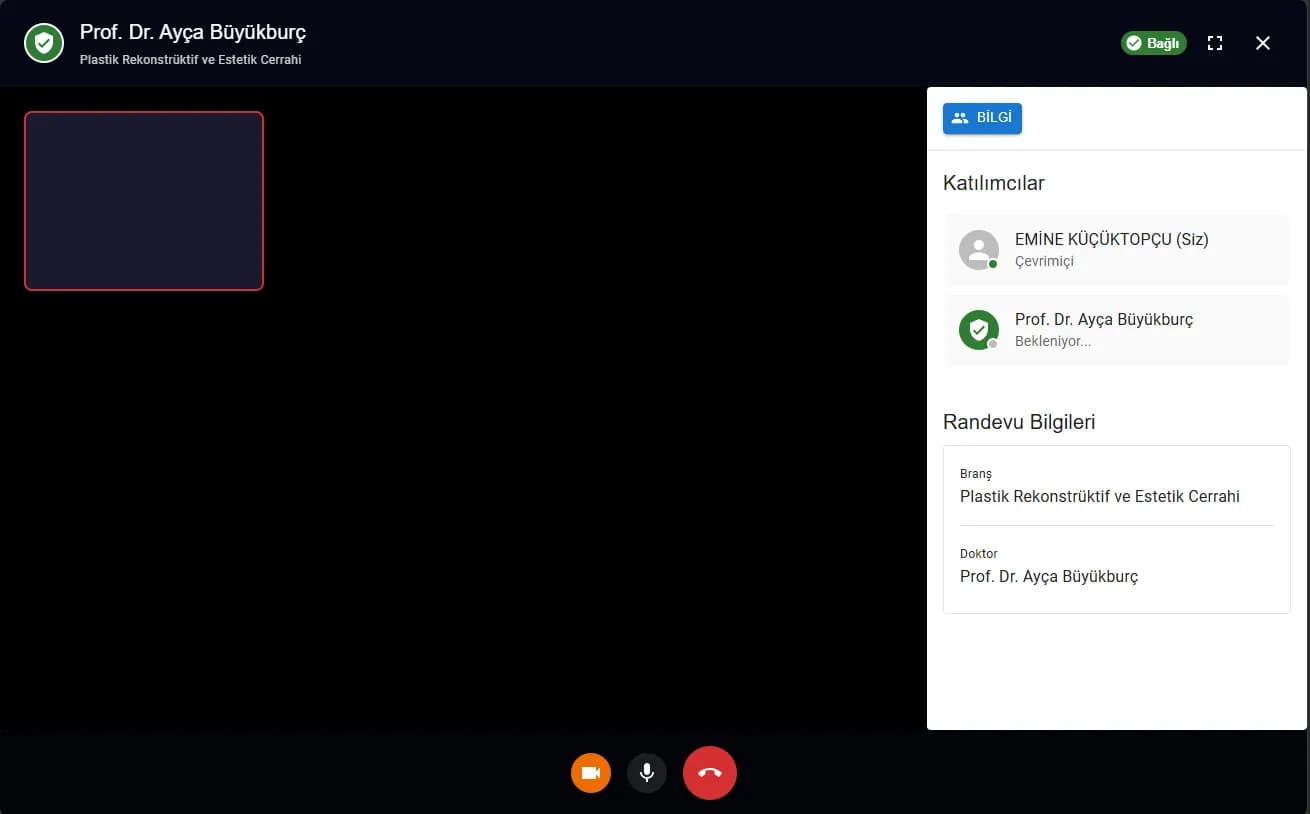Click the Çevrimiçi status text
Screen dimensions: 1310x814
click(x=1044, y=261)
